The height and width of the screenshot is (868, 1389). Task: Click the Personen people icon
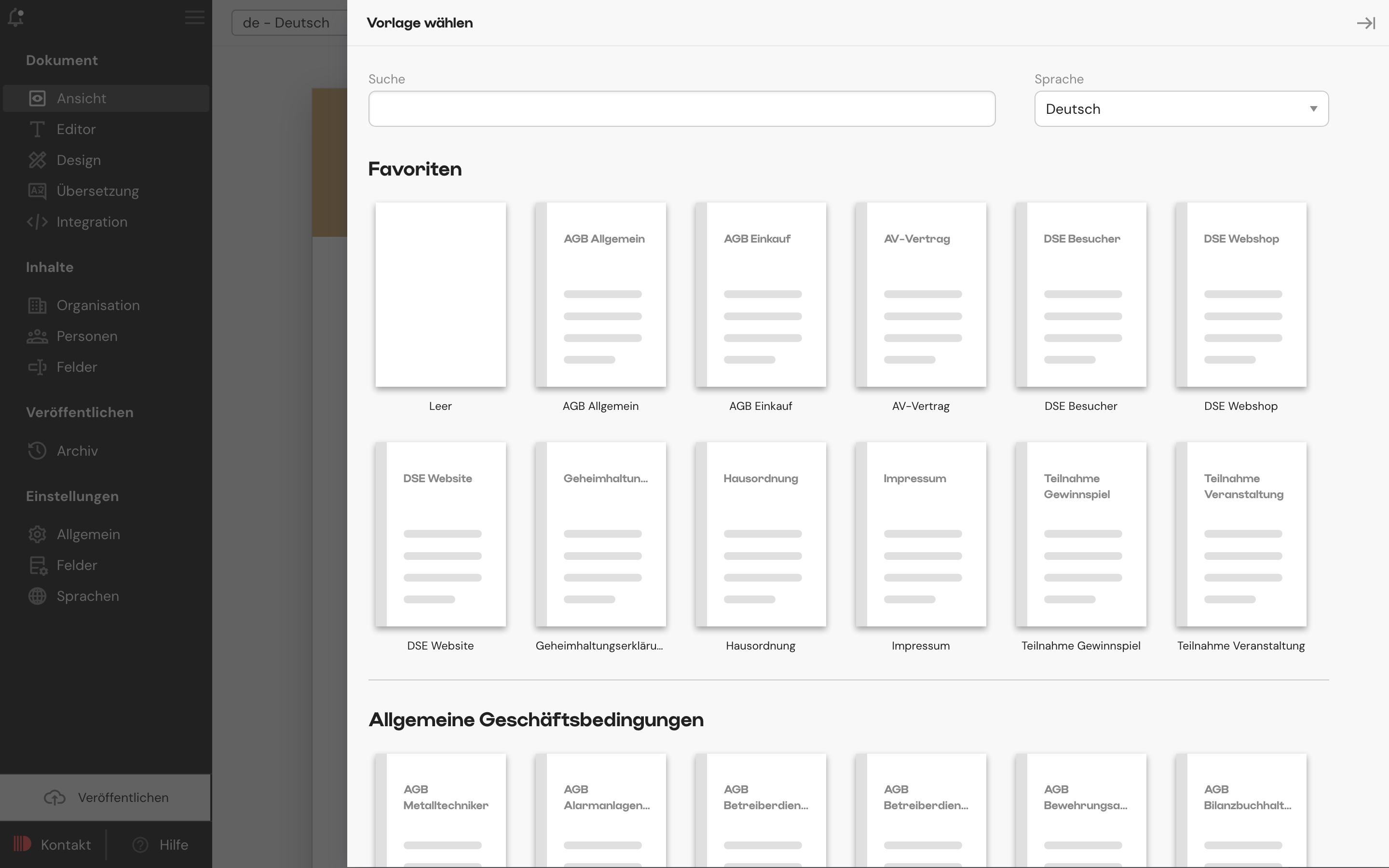[x=37, y=336]
